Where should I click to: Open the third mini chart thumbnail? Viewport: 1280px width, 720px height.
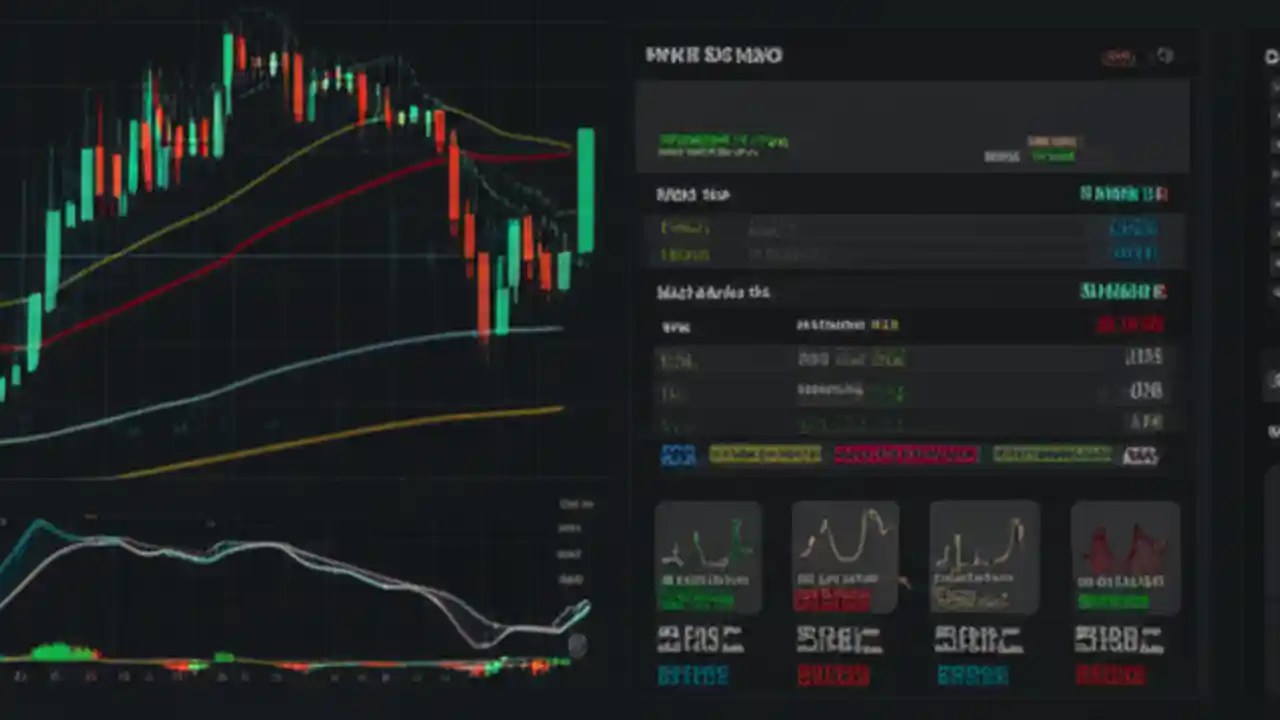(x=984, y=555)
